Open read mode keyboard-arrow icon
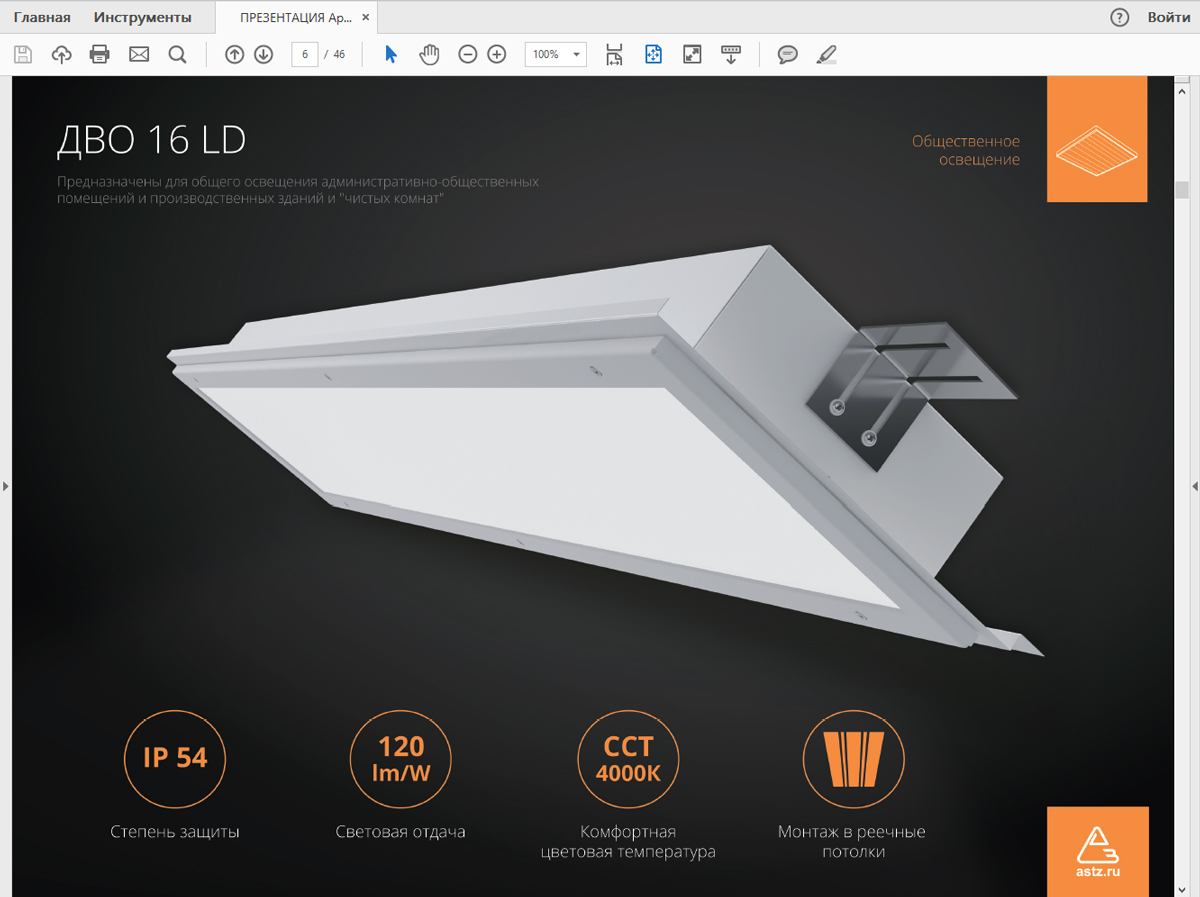The height and width of the screenshot is (897, 1200). coord(731,55)
